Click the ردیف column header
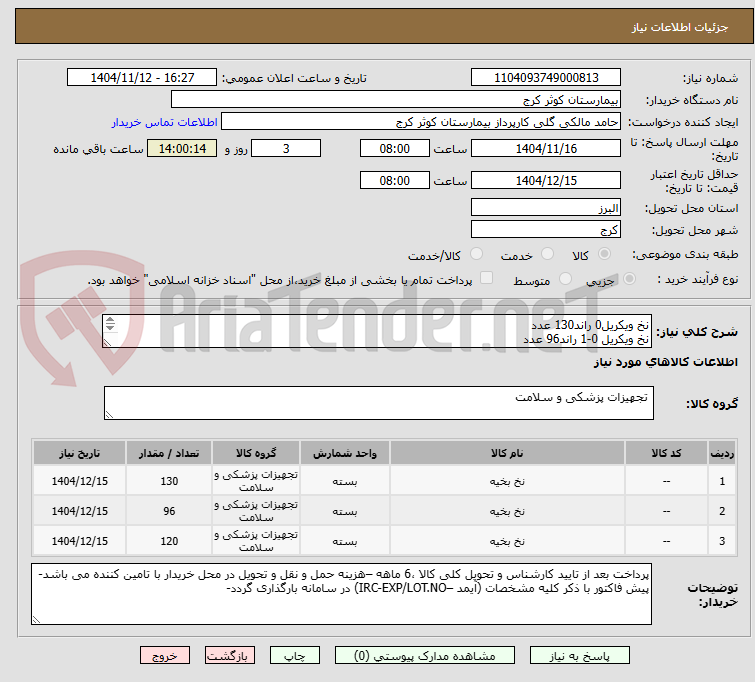The height and width of the screenshot is (682, 755). point(722,453)
